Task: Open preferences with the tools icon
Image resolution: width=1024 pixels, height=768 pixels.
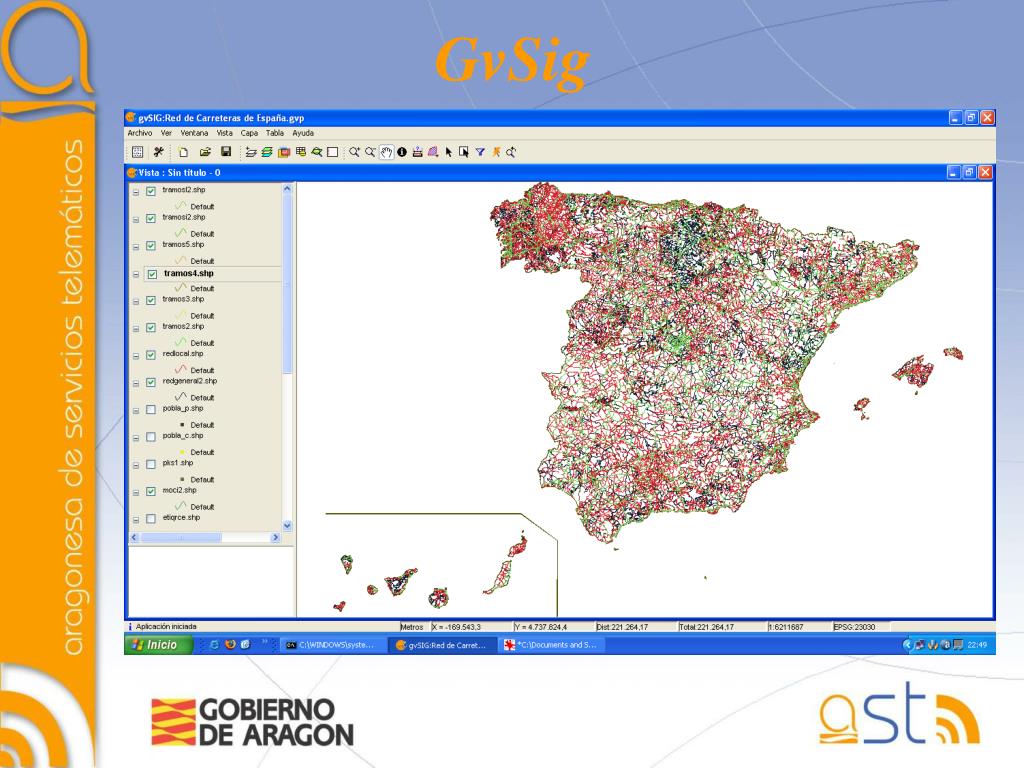Action: pyautogui.click(x=159, y=152)
